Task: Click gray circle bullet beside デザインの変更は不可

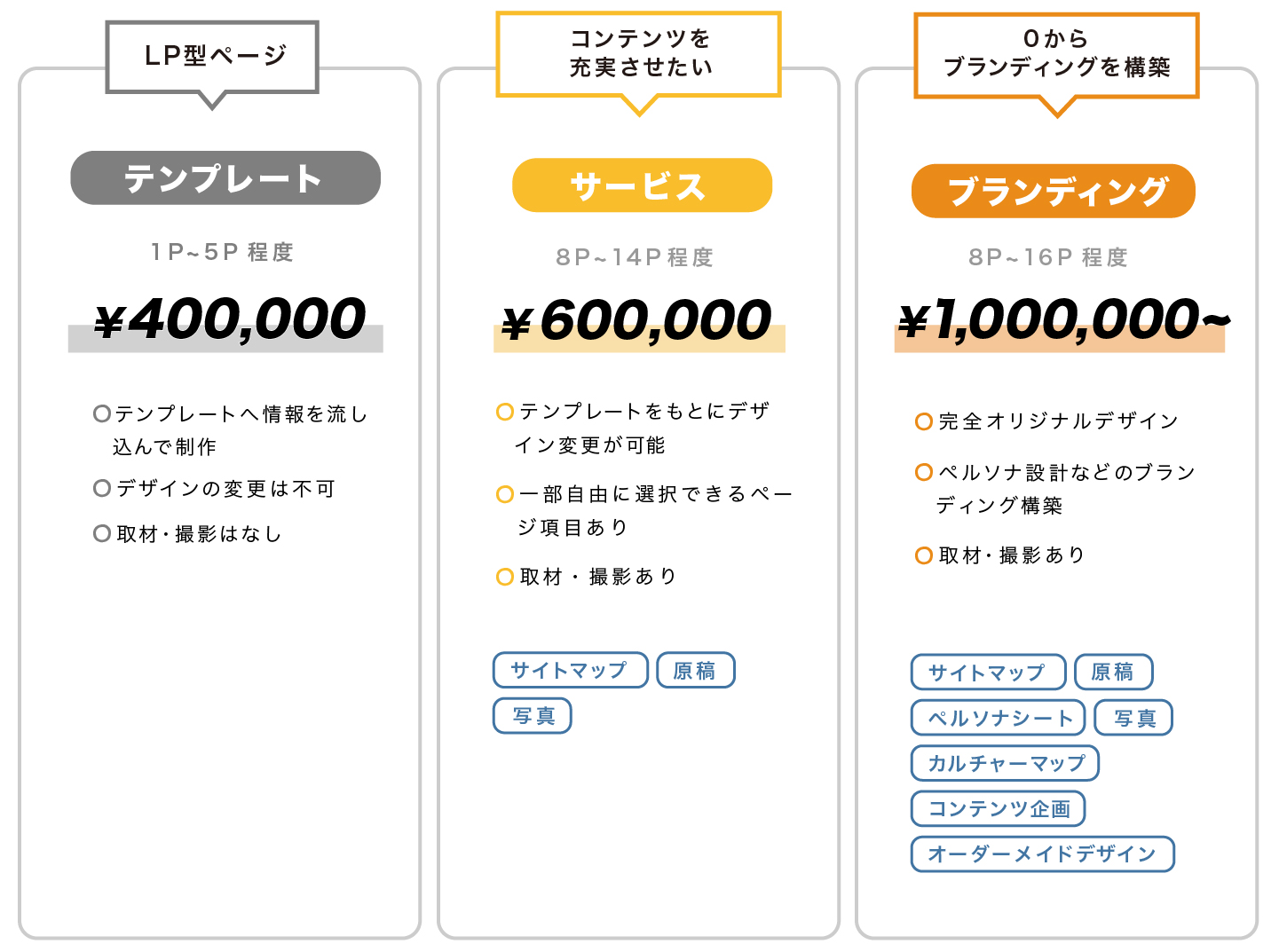Action: click(x=102, y=489)
